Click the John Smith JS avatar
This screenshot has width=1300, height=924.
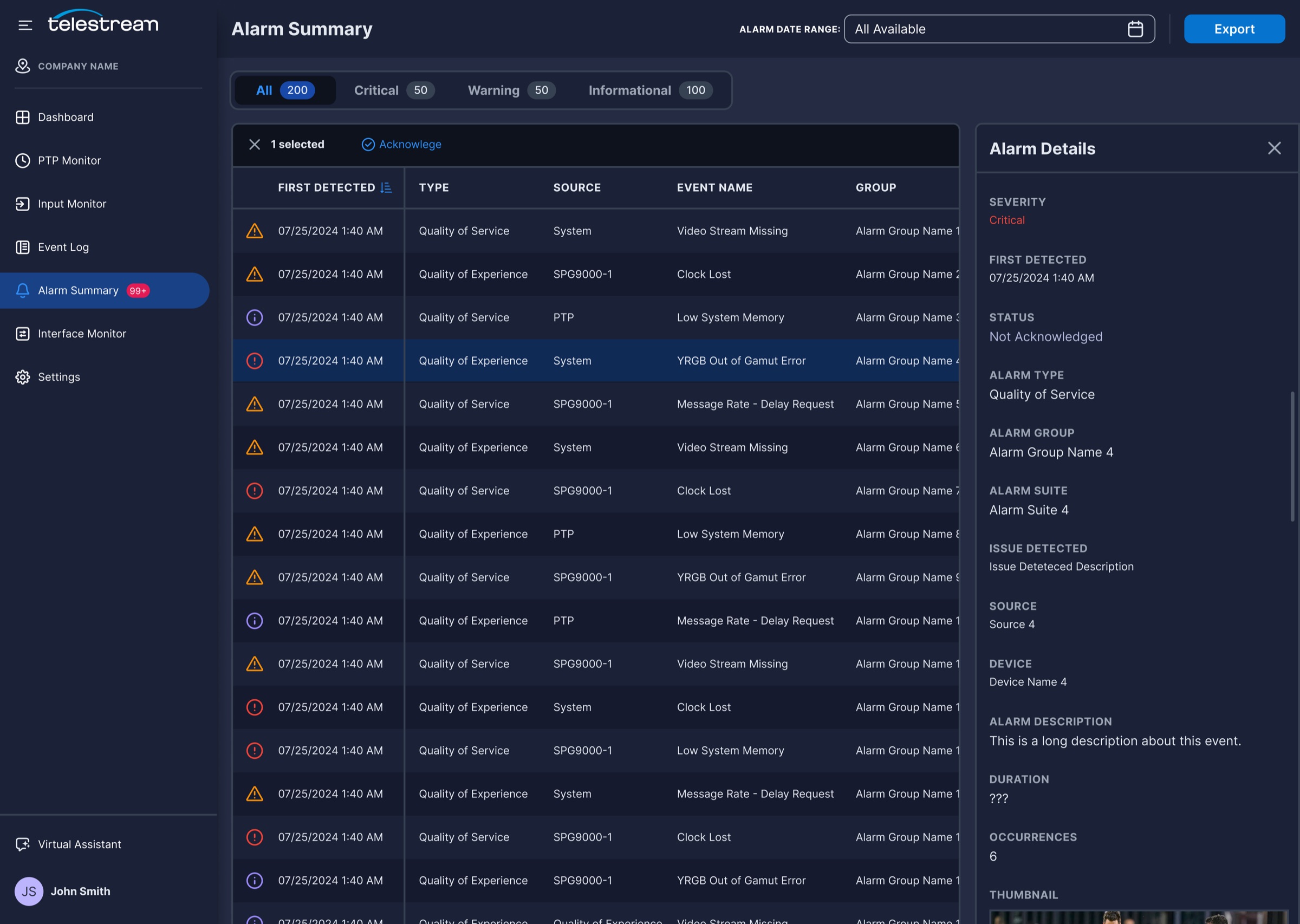(29, 891)
